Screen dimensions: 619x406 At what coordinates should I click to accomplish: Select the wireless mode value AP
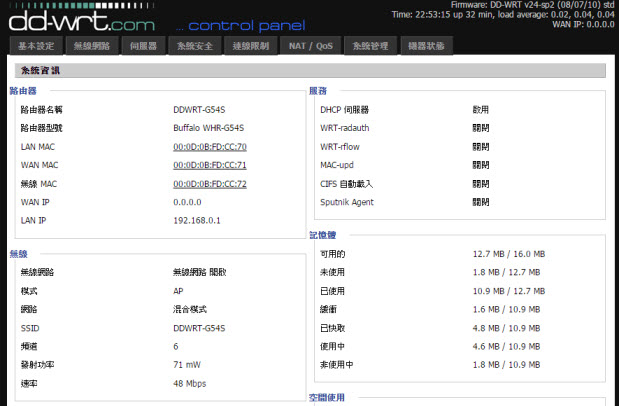click(178, 291)
